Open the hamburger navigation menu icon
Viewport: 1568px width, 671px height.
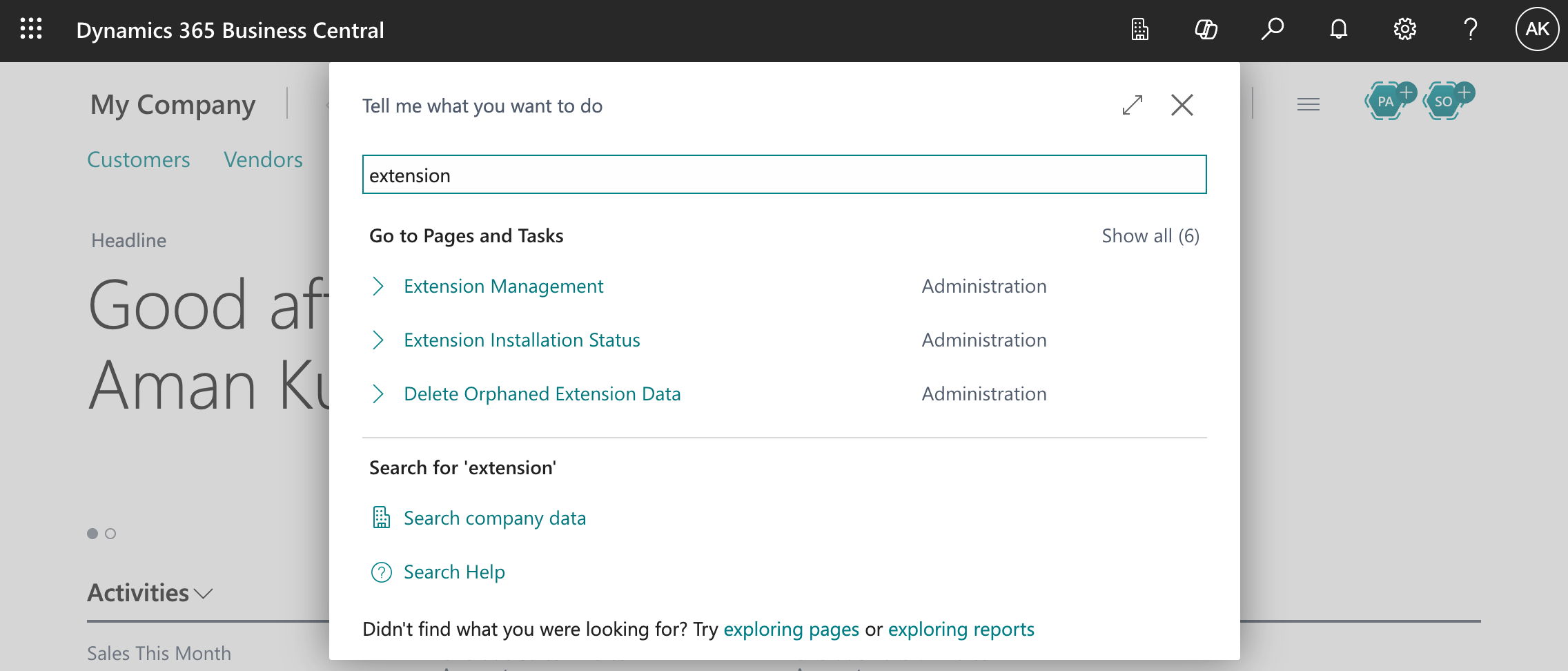click(1308, 104)
